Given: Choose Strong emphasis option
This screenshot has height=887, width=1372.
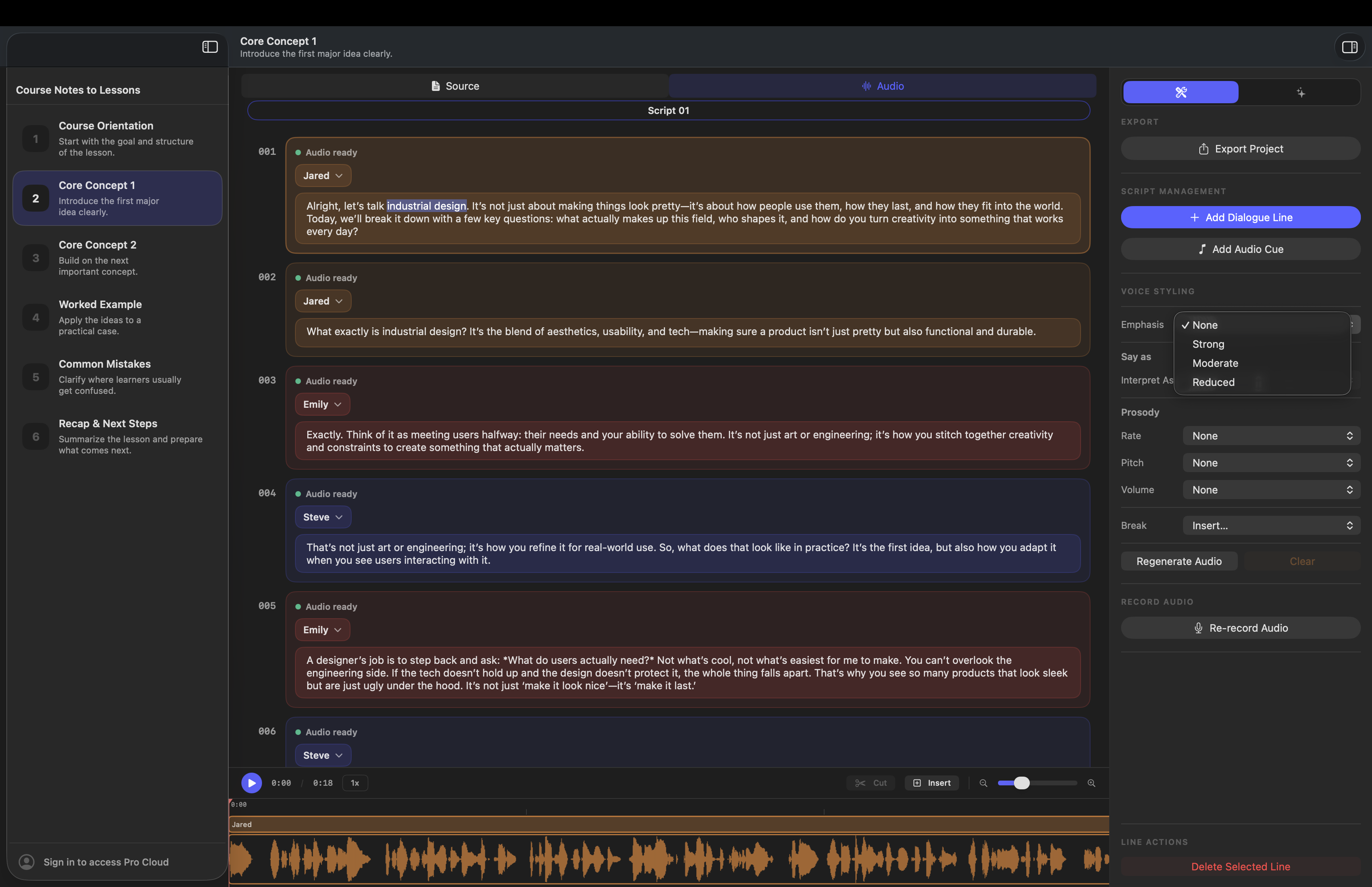Looking at the screenshot, I should coord(1262,344).
